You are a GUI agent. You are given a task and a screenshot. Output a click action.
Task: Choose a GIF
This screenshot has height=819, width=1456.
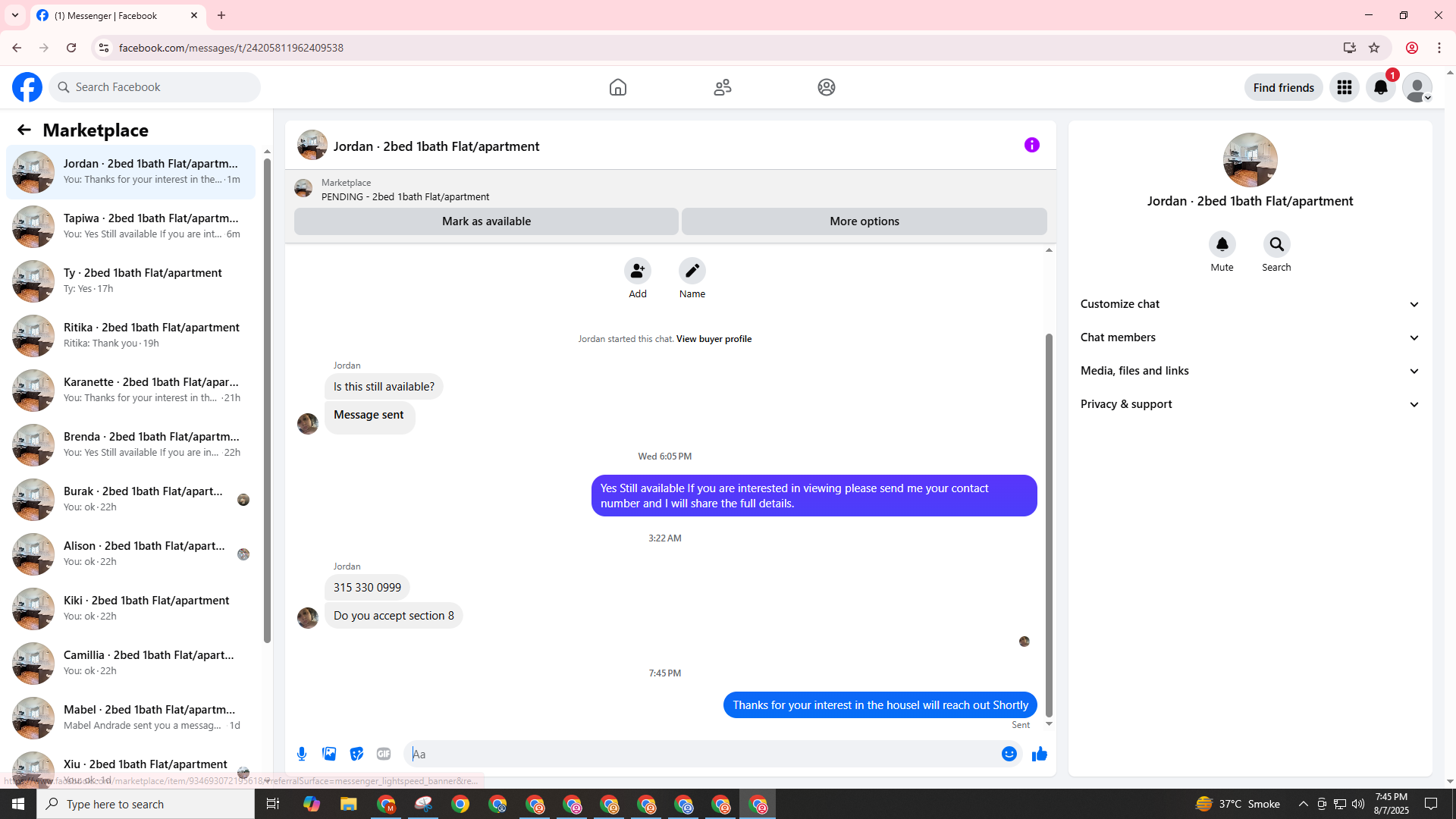click(x=384, y=754)
